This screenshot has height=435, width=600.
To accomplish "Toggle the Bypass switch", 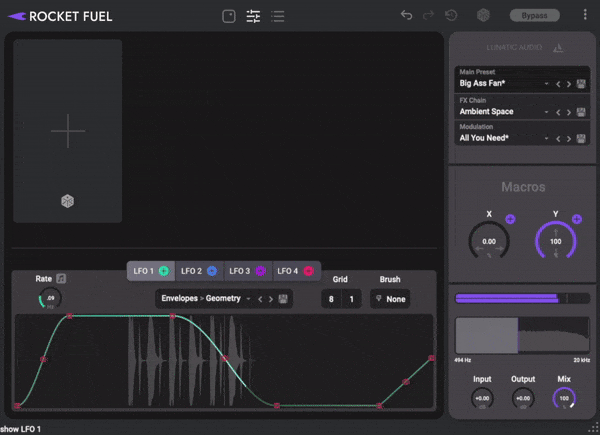I will click(534, 16).
